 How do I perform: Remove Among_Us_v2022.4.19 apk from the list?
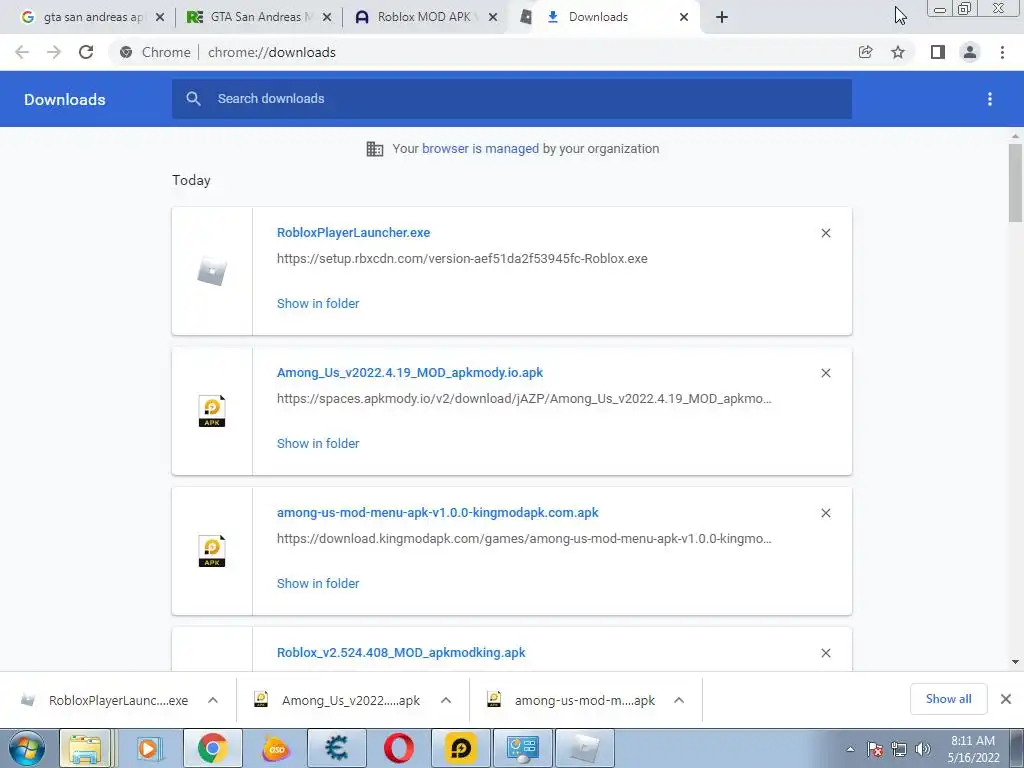point(825,373)
